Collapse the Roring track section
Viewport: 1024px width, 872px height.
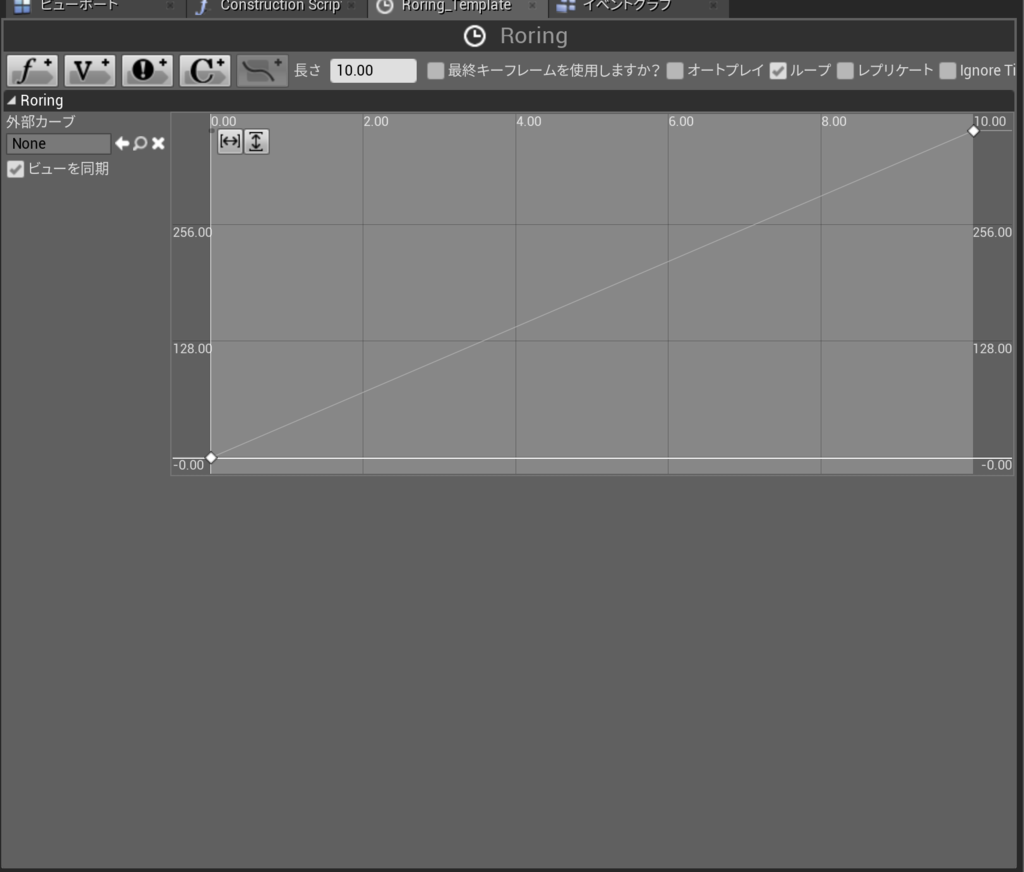point(11,101)
